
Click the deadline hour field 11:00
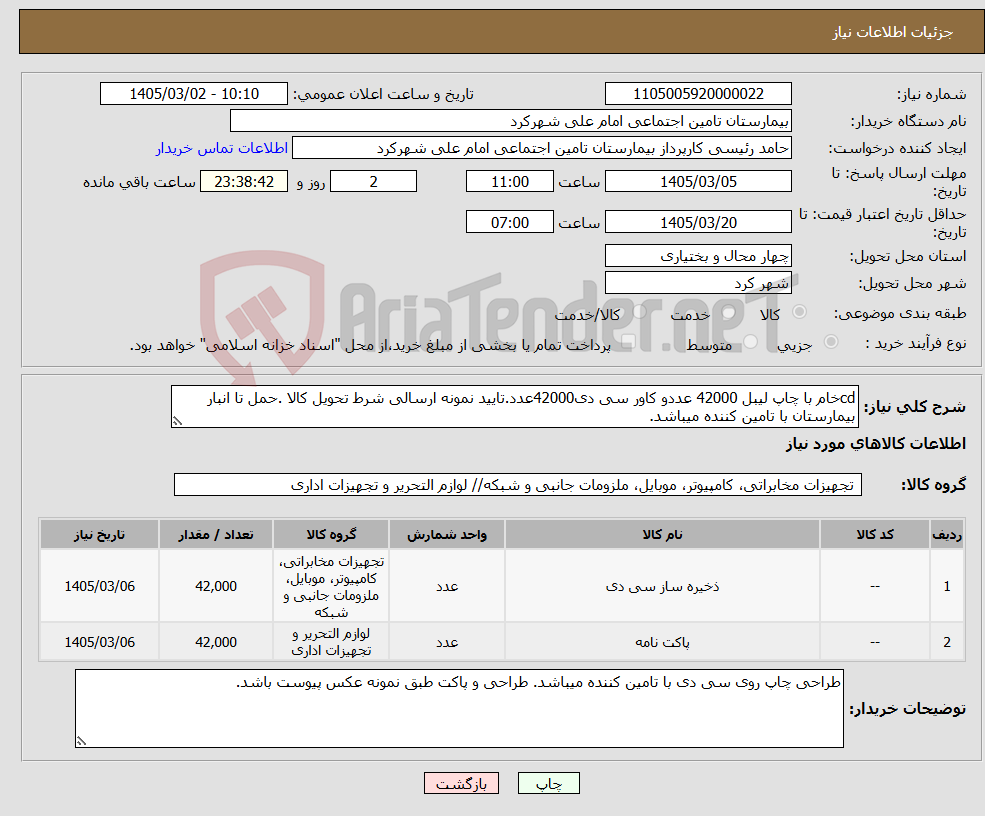pyautogui.click(x=509, y=182)
